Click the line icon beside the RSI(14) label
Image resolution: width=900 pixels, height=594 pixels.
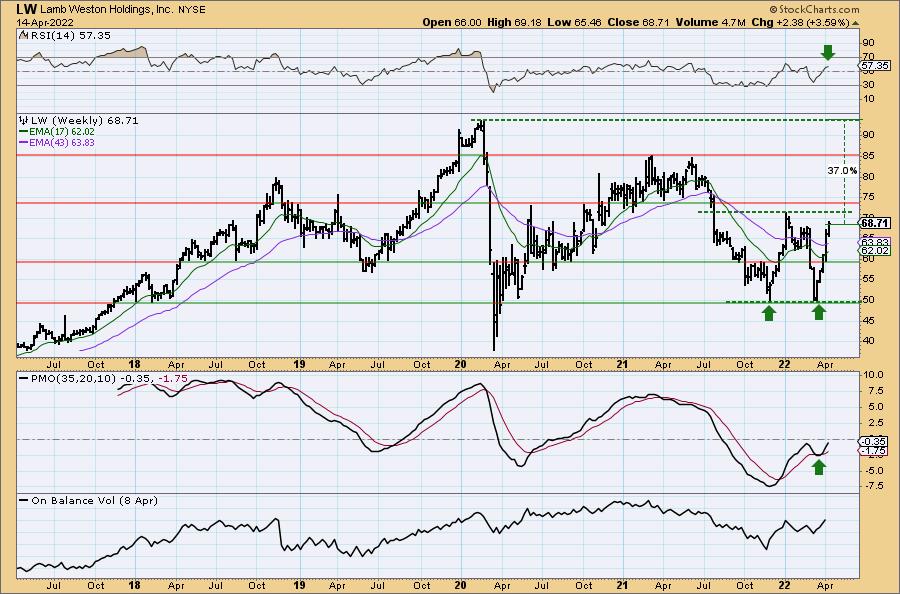click(24, 35)
